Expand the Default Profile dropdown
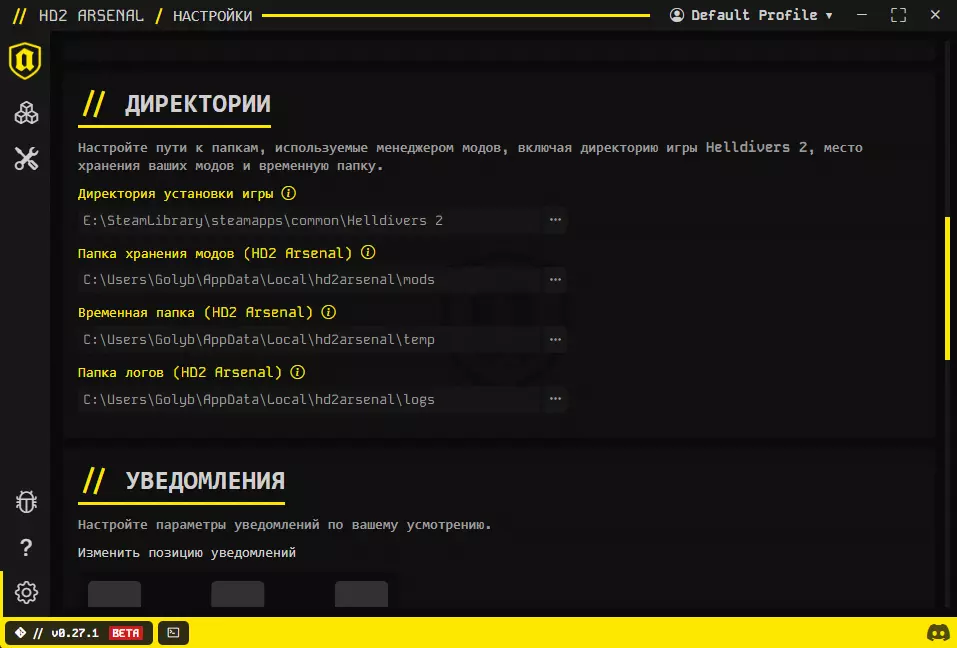The width and height of the screenshot is (957, 648). pyautogui.click(x=751, y=15)
